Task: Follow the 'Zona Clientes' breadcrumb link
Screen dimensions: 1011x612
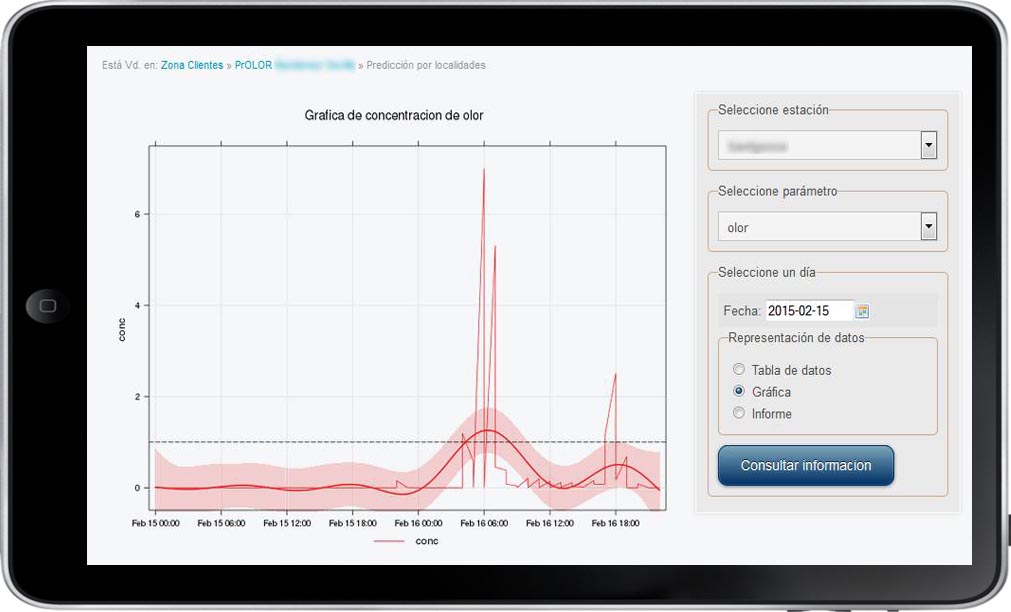Action: [x=192, y=66]
